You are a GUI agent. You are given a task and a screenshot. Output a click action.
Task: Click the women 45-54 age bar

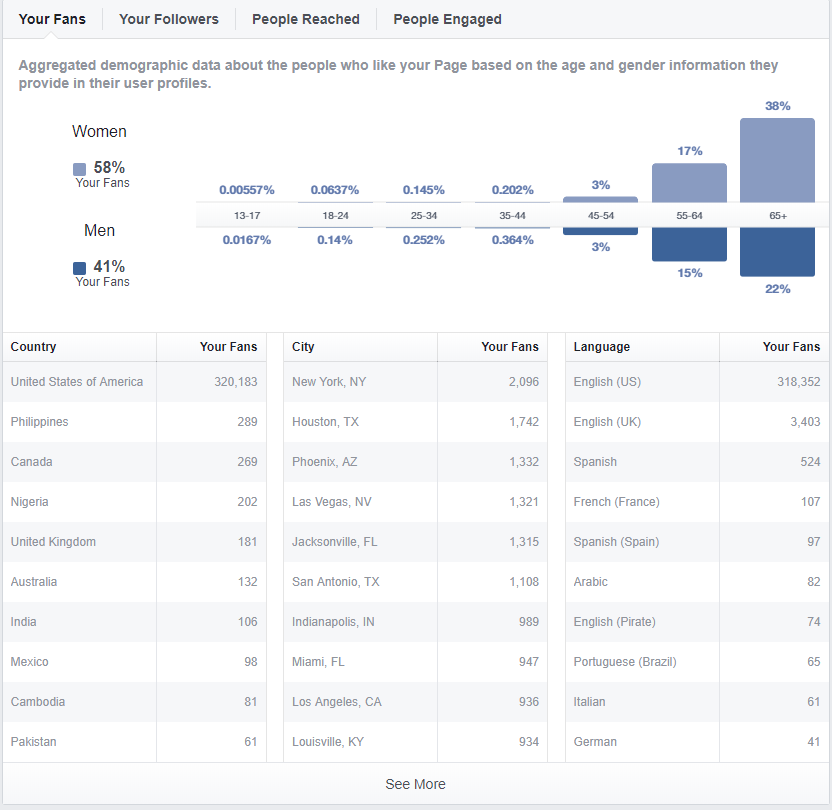(x=600, y=200)
